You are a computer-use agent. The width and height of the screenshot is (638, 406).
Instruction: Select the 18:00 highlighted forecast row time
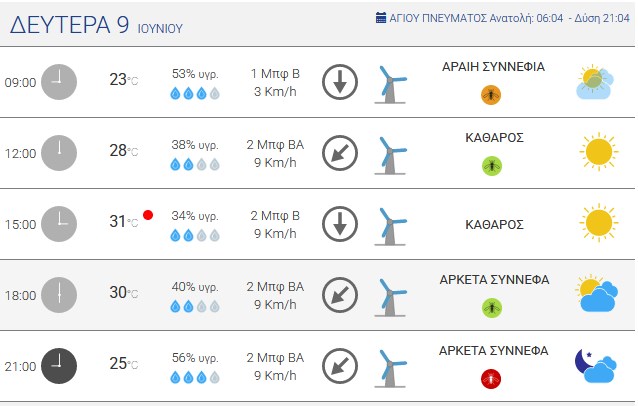pyautogui.click(x=20, y=295)
